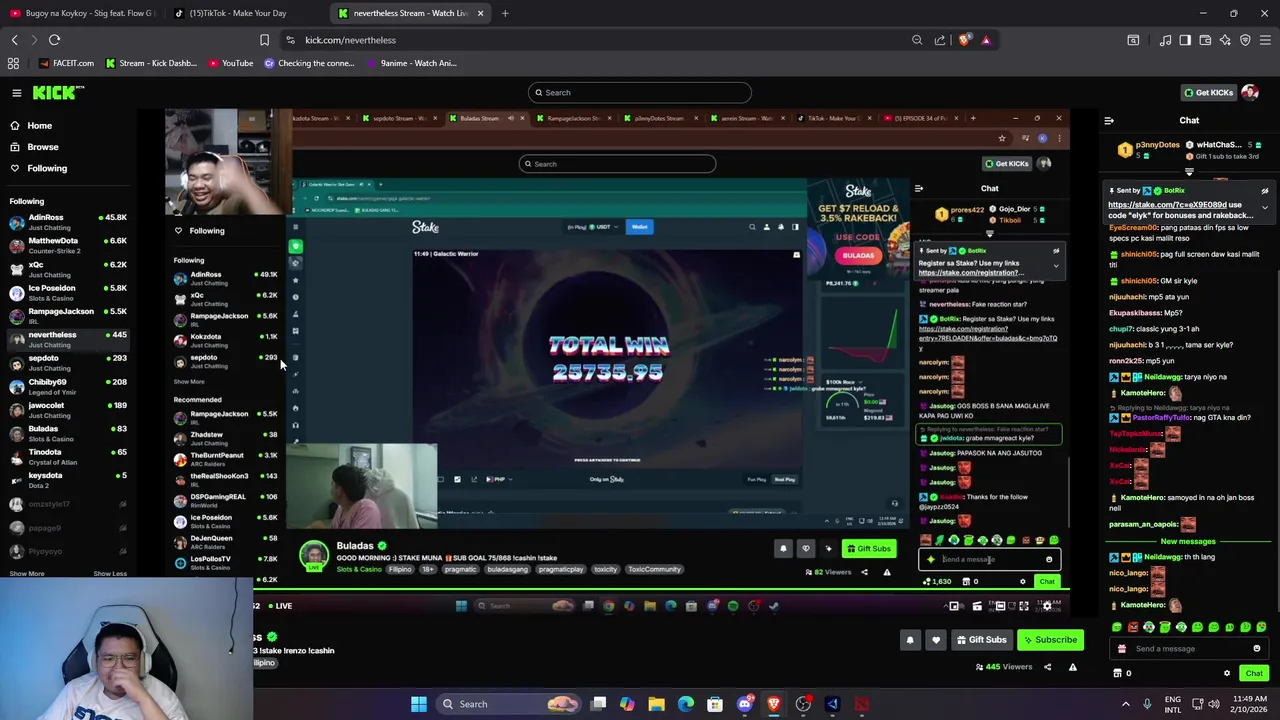This screenshot has width=1280, height=720.
Task: Open the user profile avatar menu
Action: [x=1250, y=93]
